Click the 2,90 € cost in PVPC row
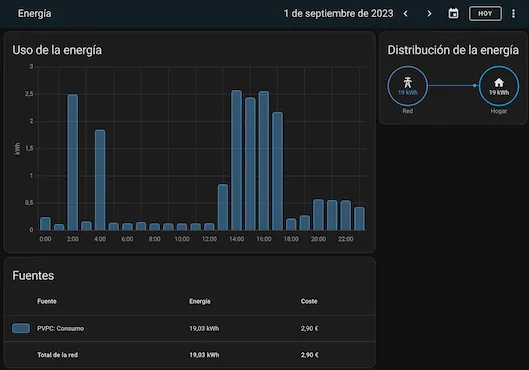The width and height of the screenshot is (529, 370). 309,329
